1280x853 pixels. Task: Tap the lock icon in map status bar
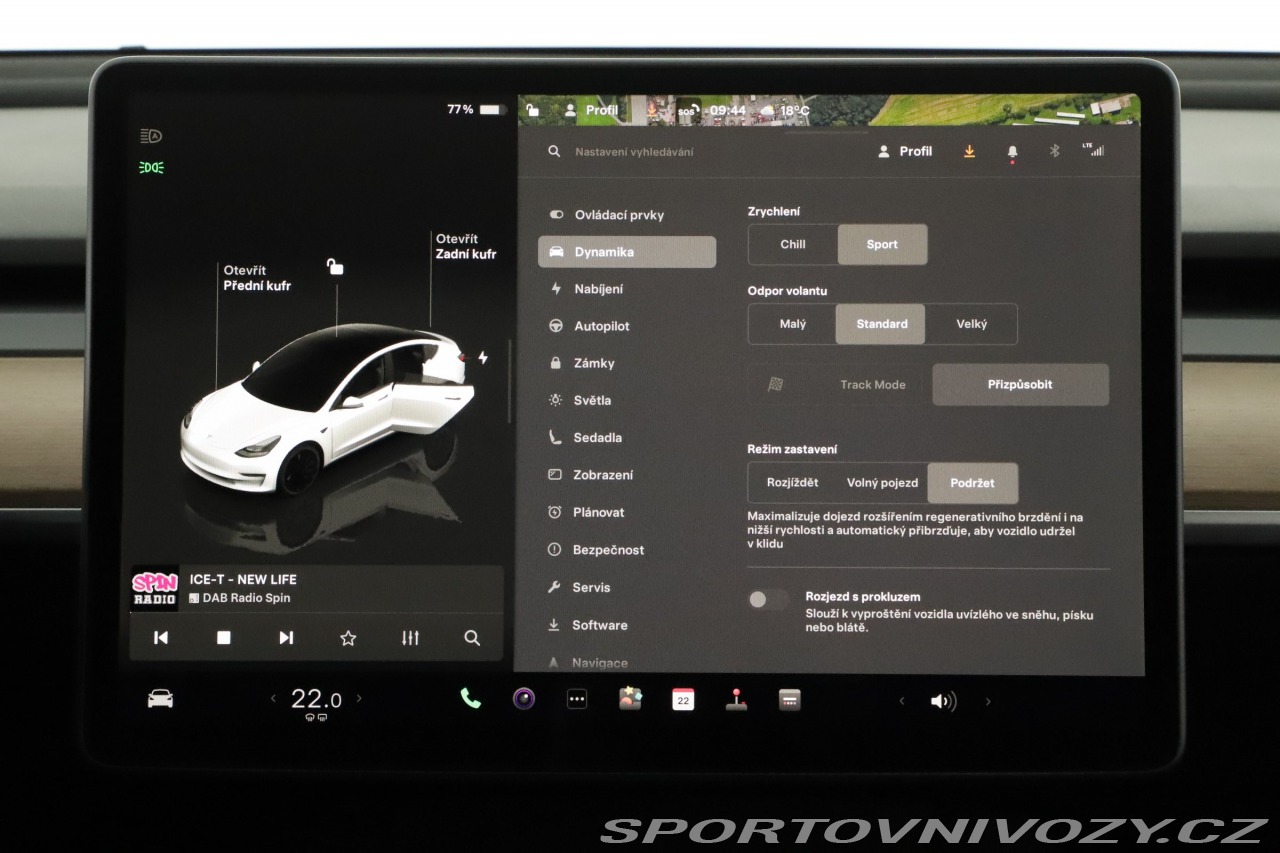click(x=532, y=110)
